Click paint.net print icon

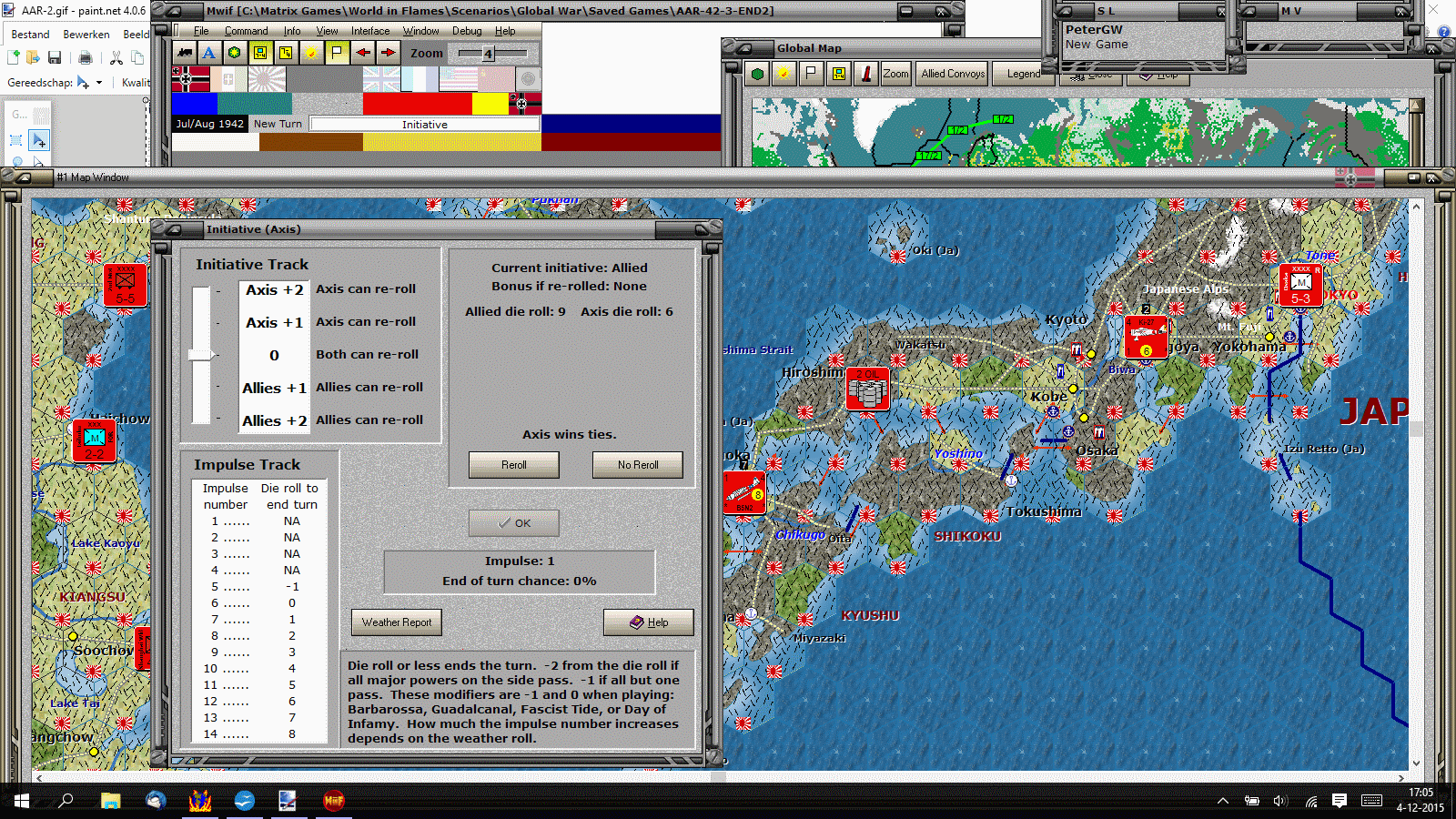pos(86,58)
